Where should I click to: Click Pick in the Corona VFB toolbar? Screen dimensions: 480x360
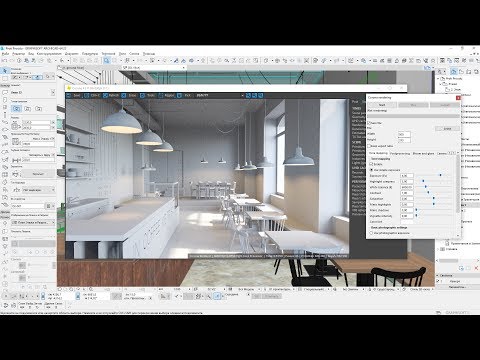point(185,95)
